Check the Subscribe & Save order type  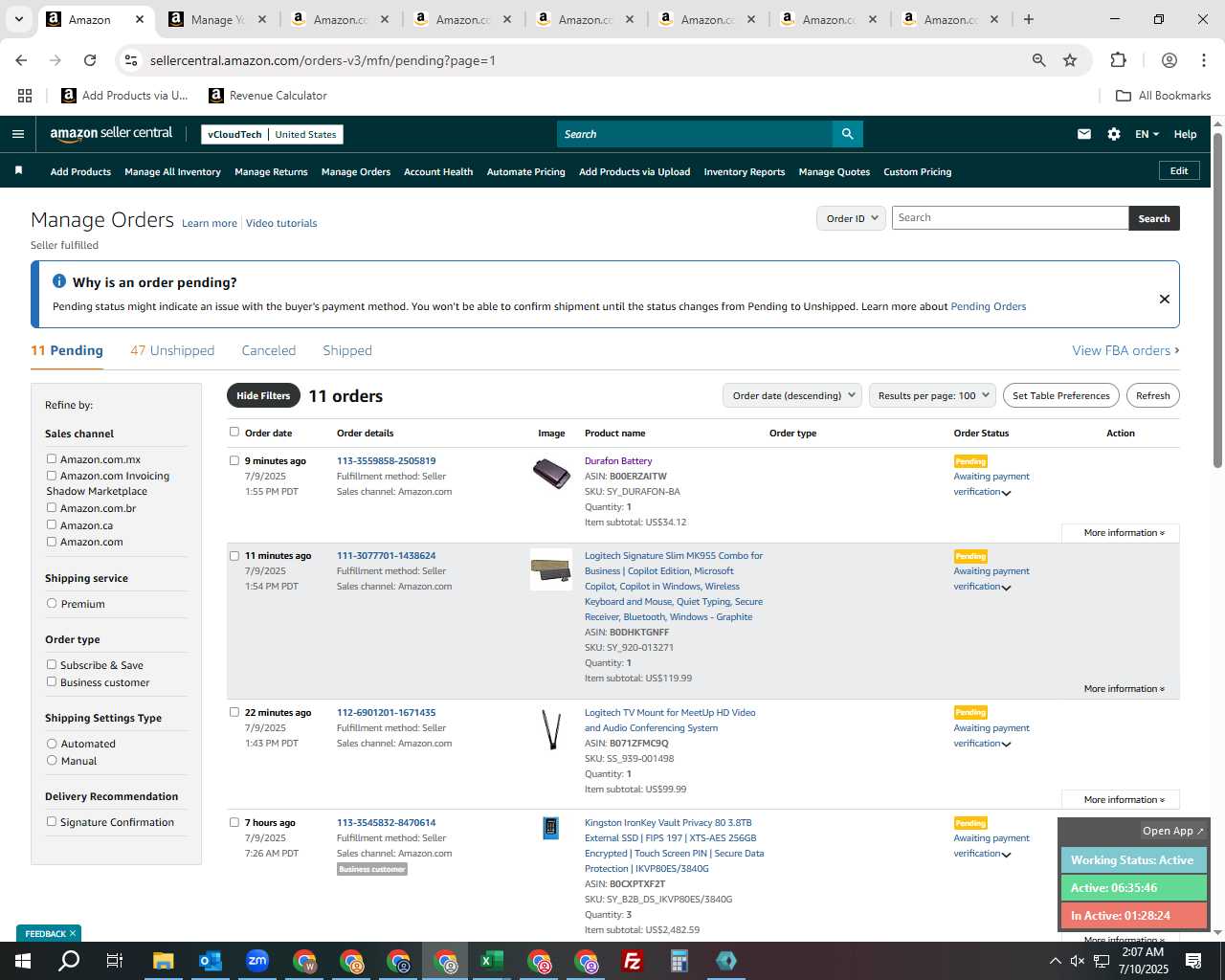click(x=52, y=664)
